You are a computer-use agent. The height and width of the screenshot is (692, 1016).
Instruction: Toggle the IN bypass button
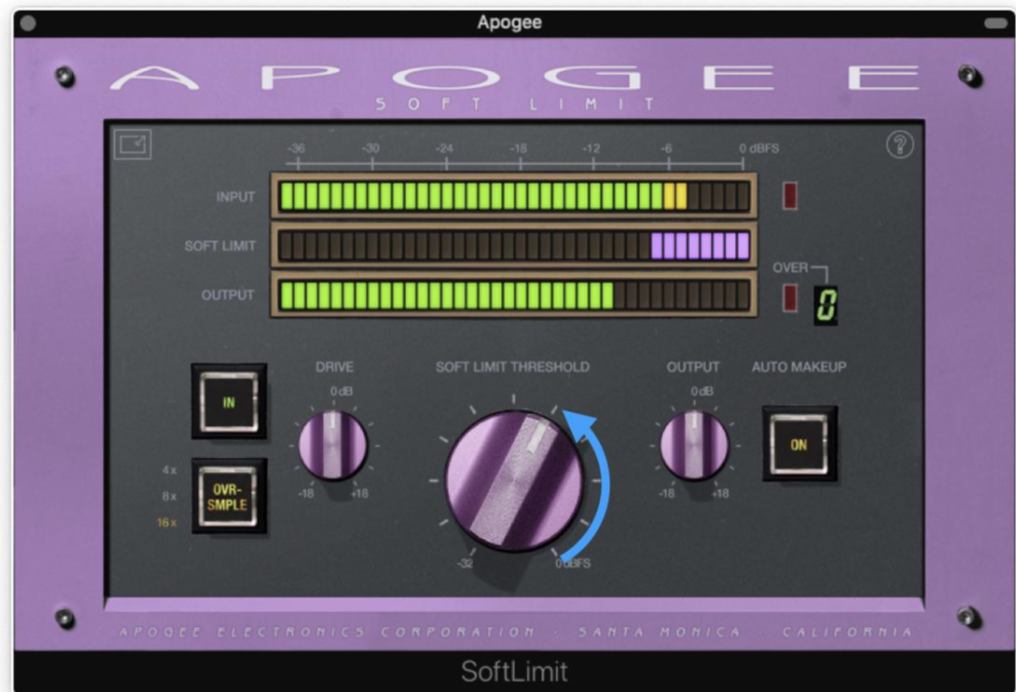tap(228, 403)
